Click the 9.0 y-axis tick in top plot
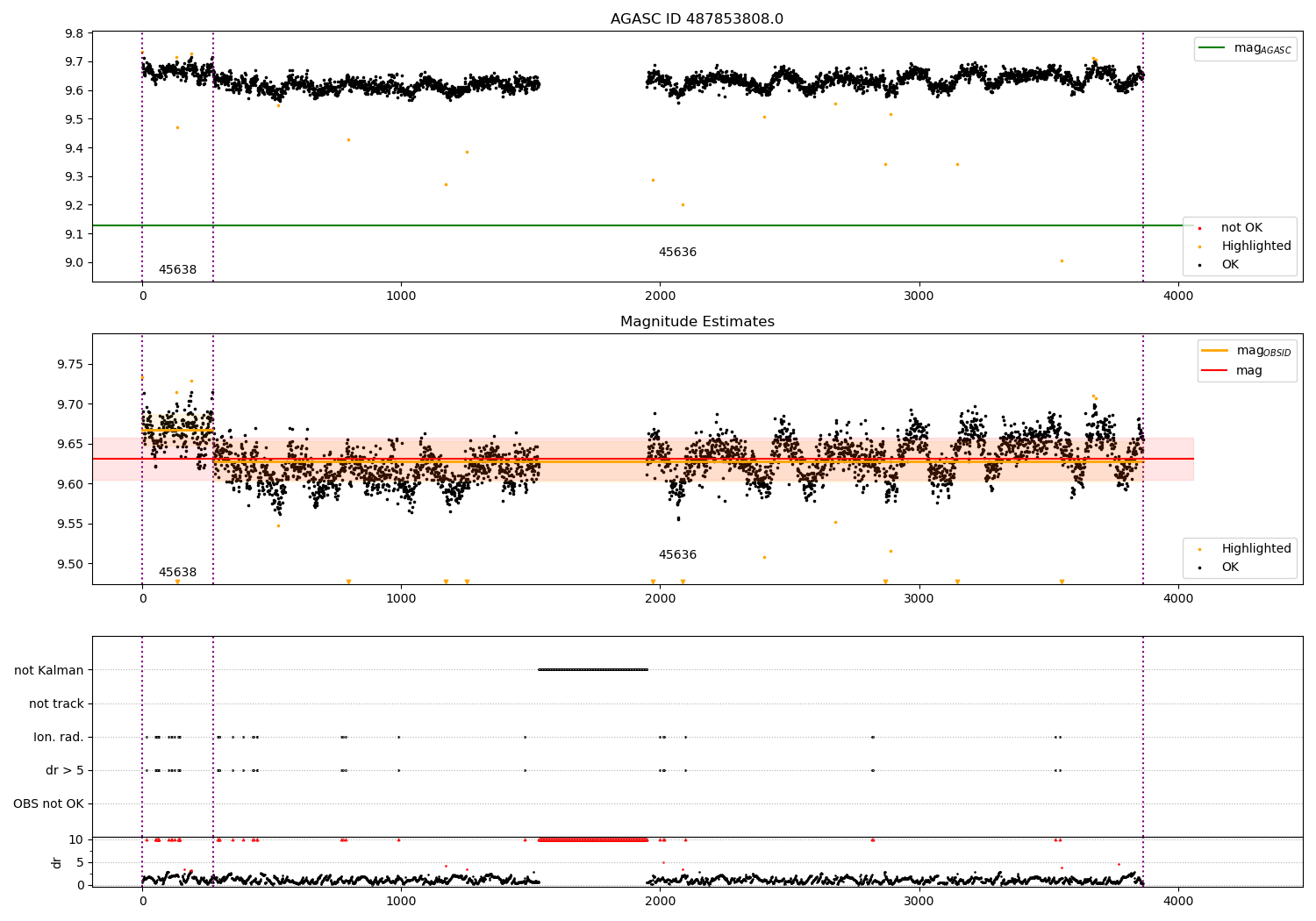Viewport: 1316px width, 921px height. (x=75, y=262)
